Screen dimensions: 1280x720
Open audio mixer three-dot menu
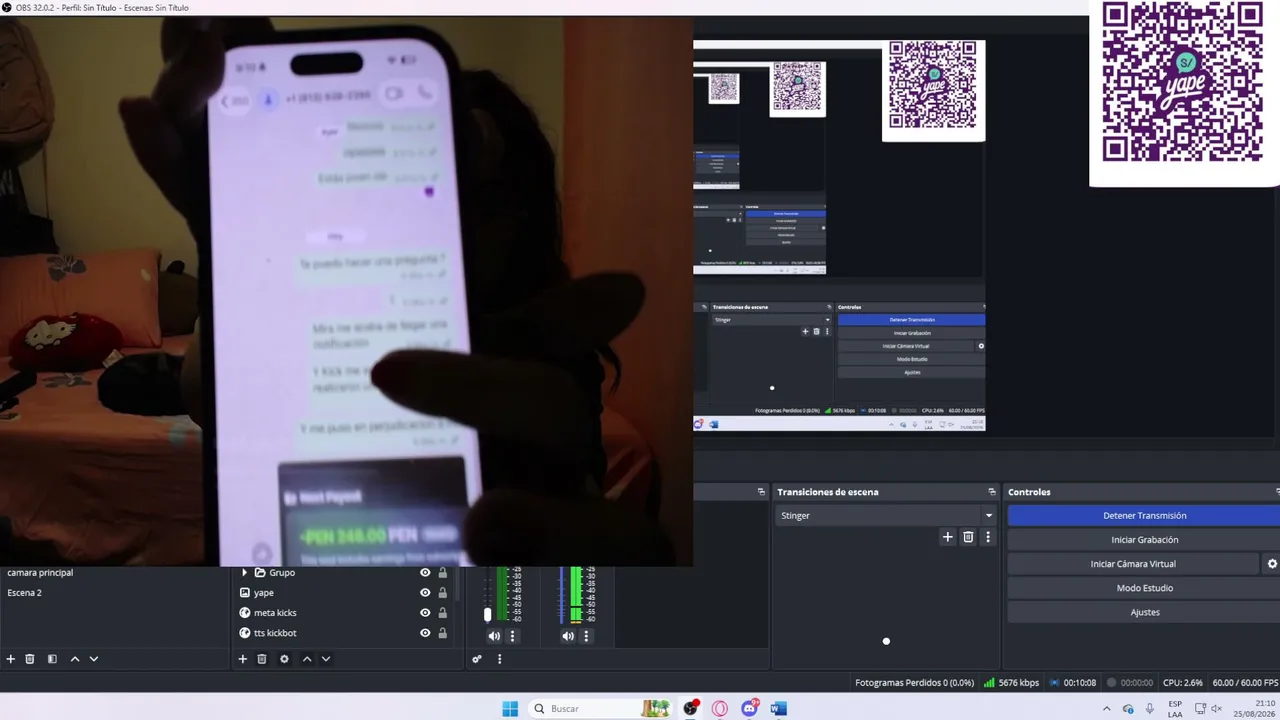point(499,659)
